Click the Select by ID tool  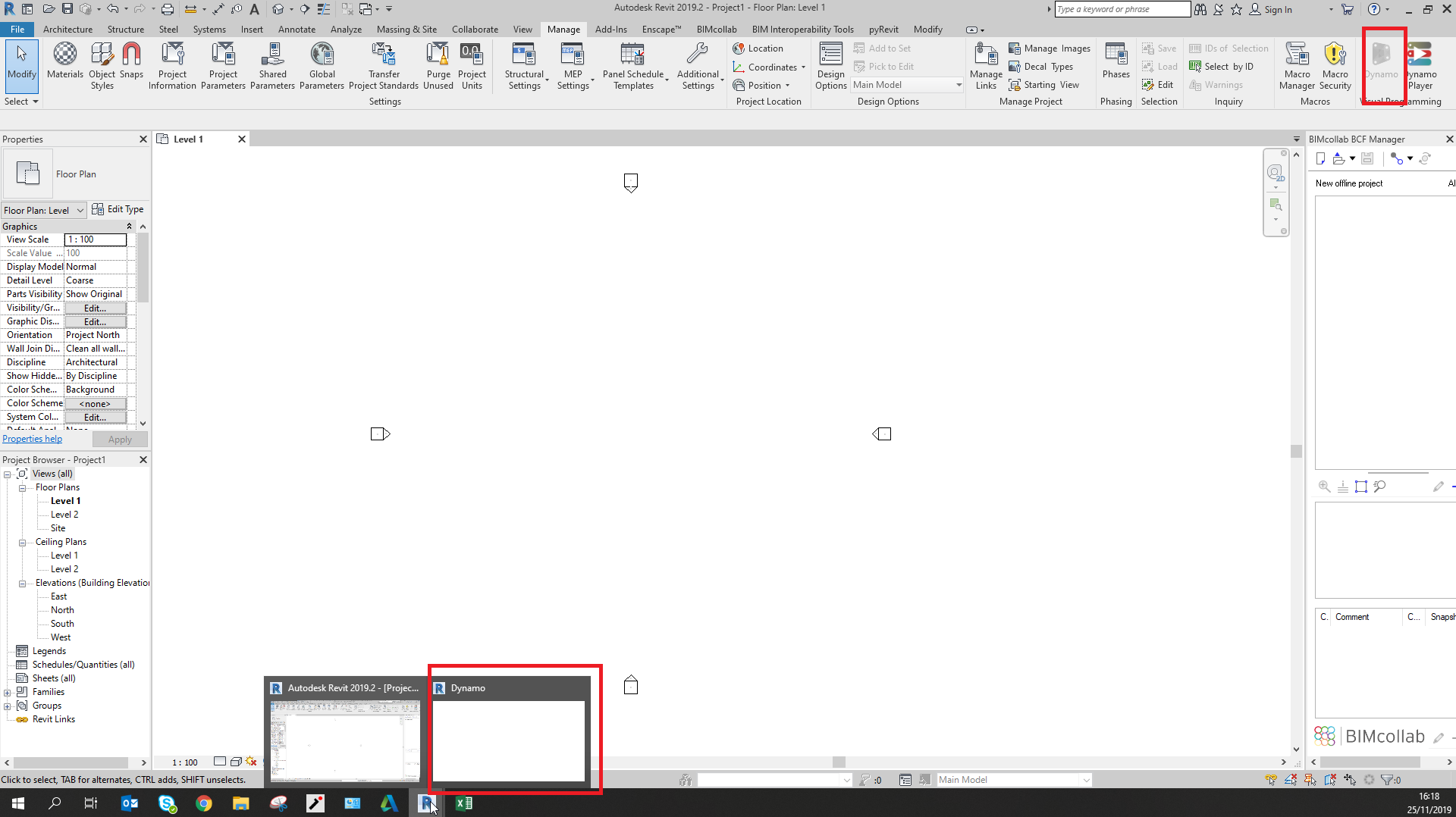tap(1221, 67)
